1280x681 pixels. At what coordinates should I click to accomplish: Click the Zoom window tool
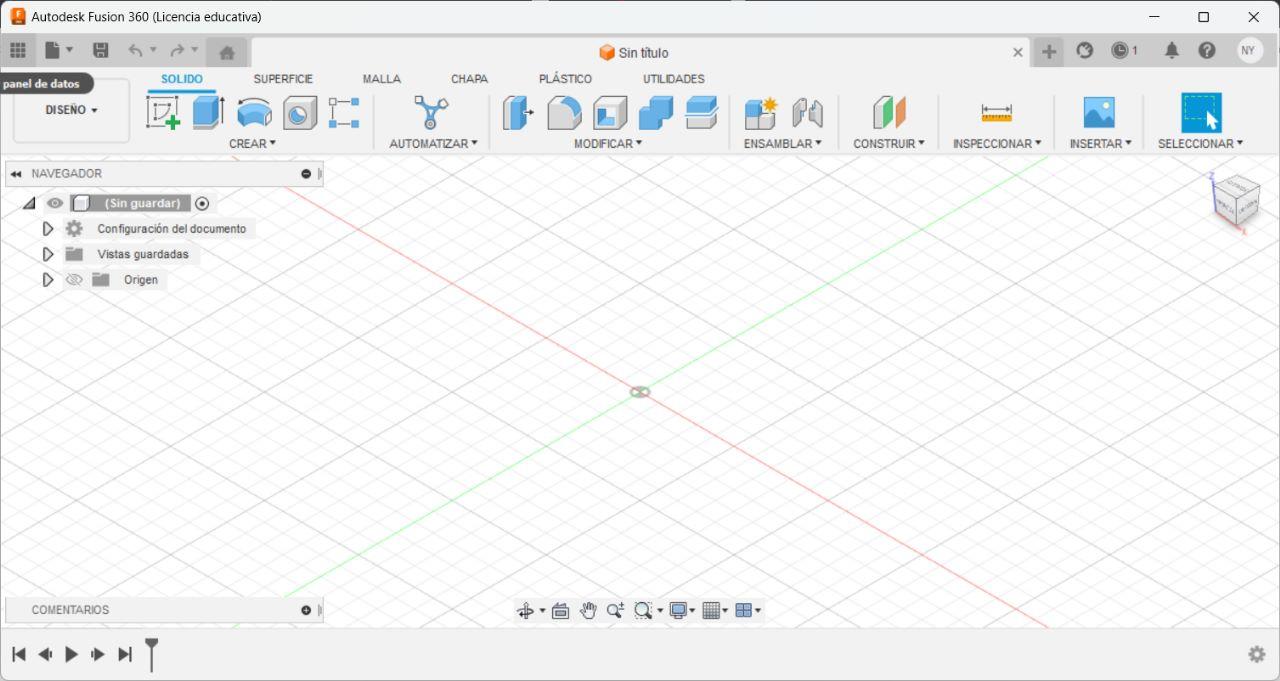coord(643,611)
